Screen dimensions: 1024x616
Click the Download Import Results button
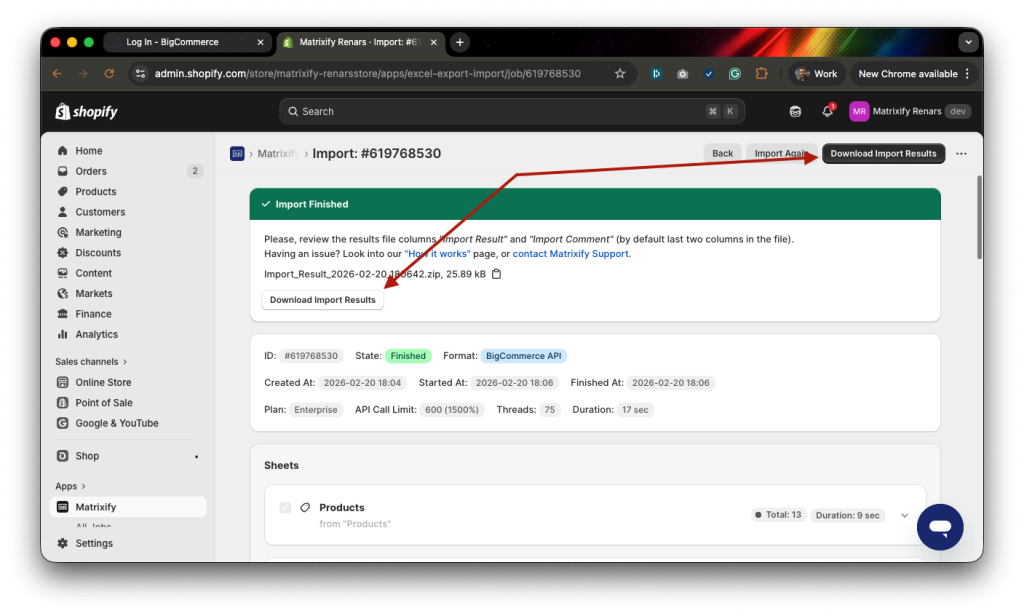click(883, 153)
